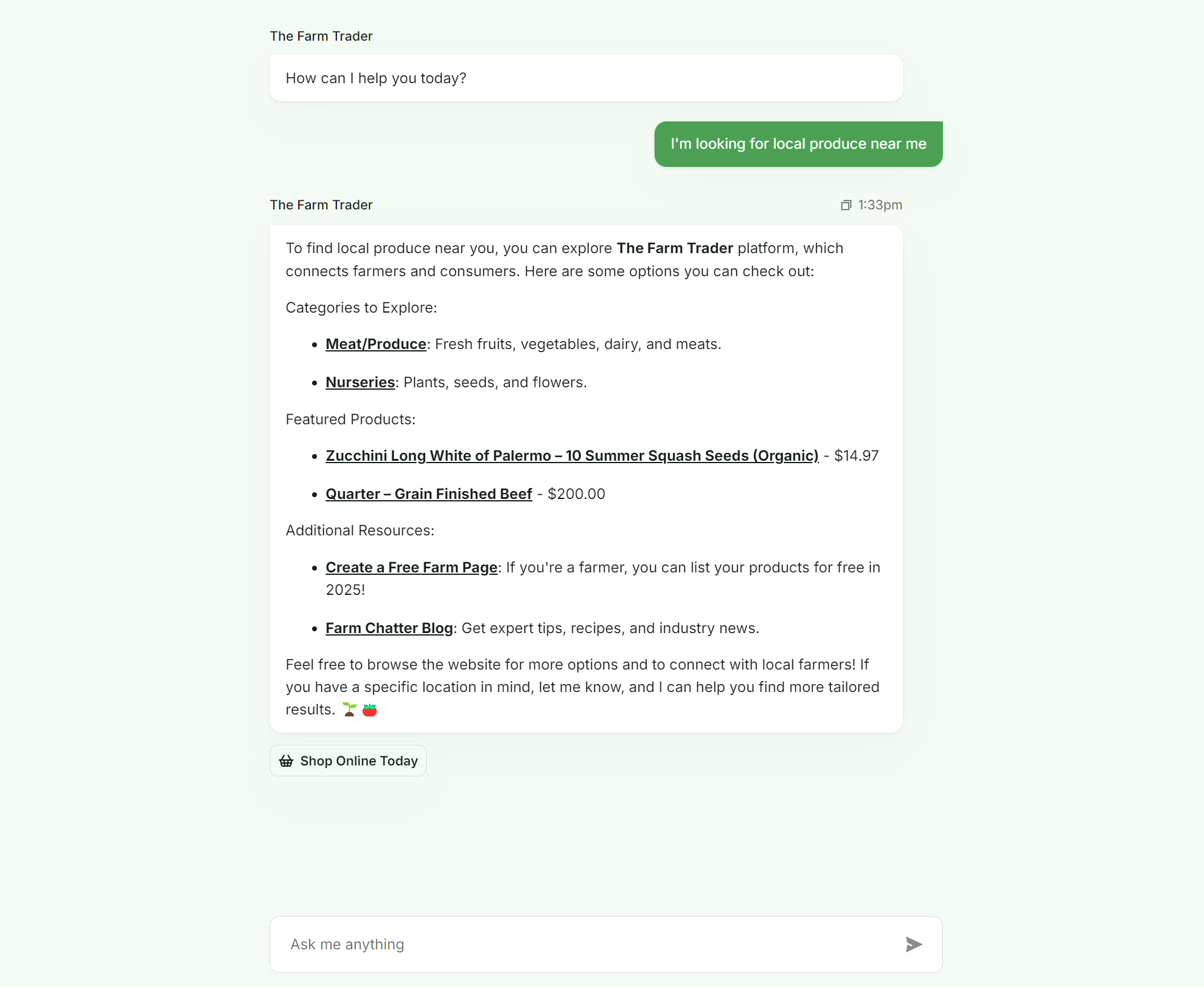Screen dimensions: 1204x987
Task: Visit the Farm Chatter Blog link
Action: point(389,628)
